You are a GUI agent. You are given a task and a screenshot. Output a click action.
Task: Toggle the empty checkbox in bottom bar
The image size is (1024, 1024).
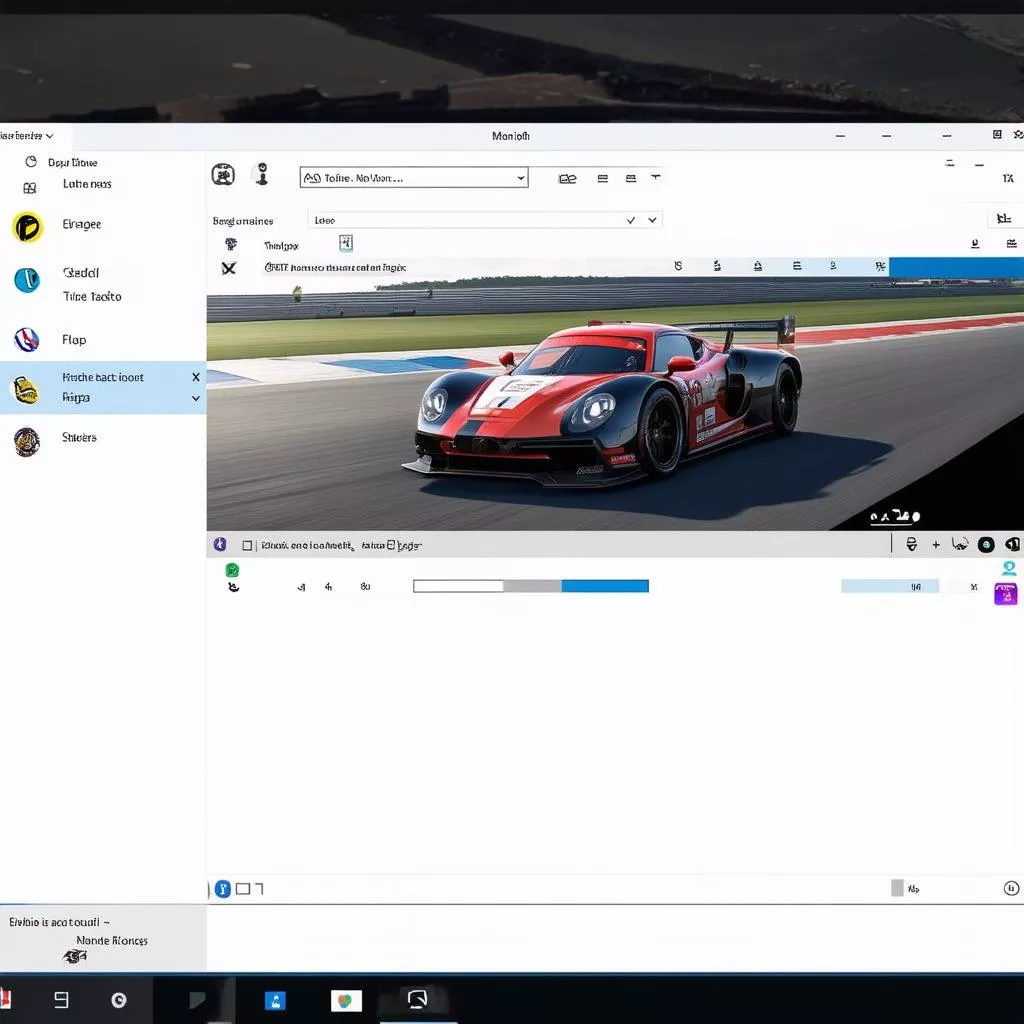coord(242,888)
